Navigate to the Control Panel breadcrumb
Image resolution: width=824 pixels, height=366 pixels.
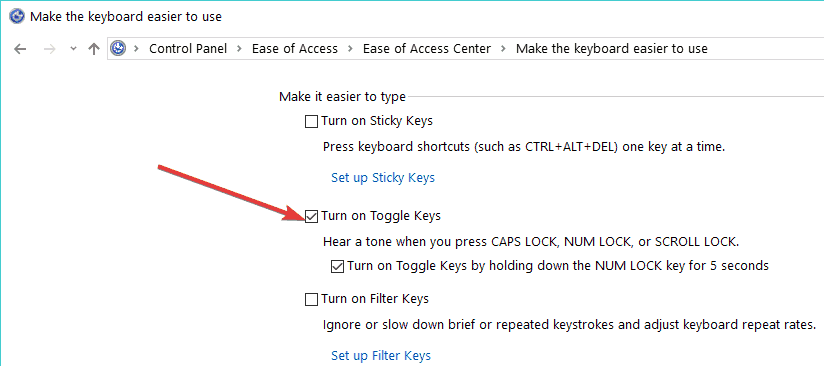[x=188, y=49]
